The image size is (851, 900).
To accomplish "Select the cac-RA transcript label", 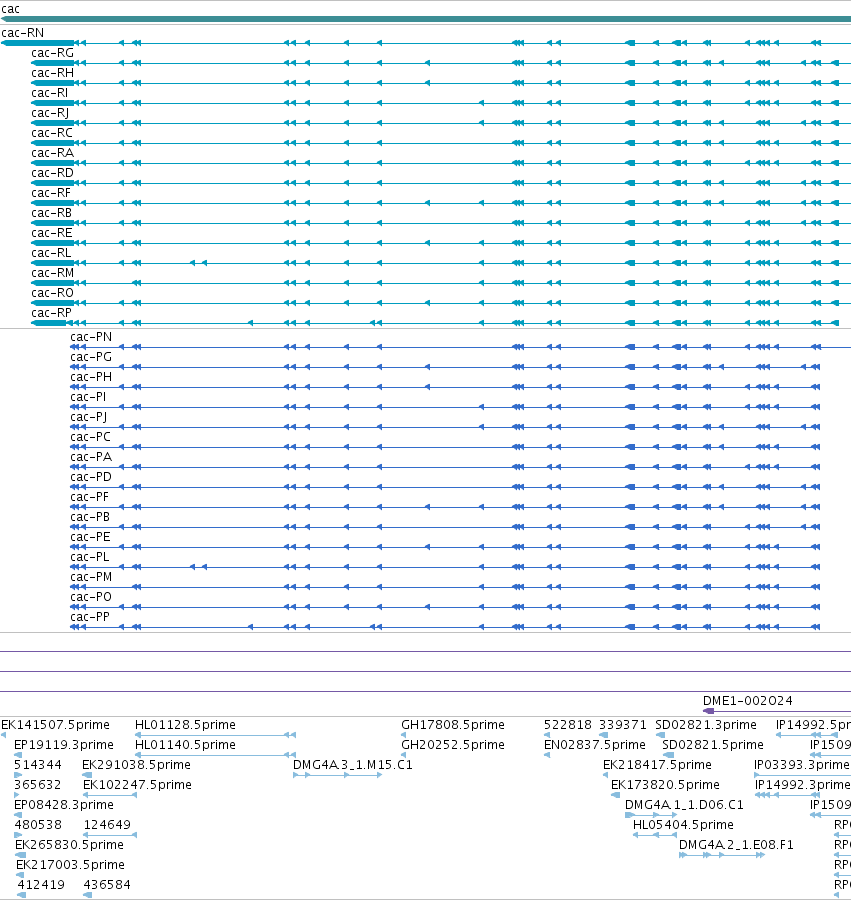I will (52, 153).
